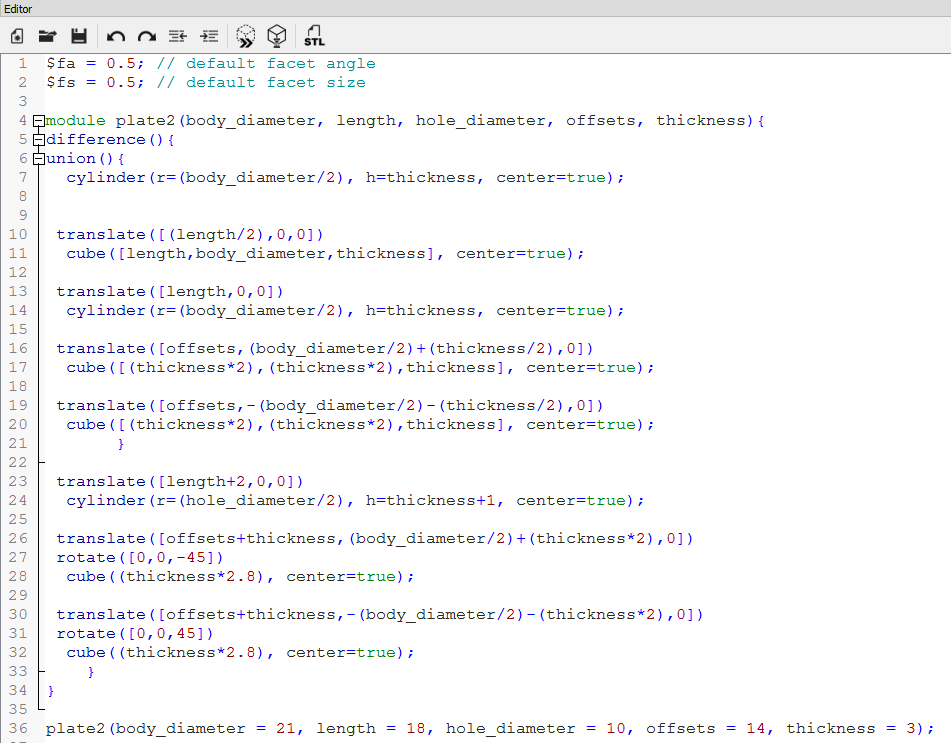Click the 'union' keyword on line 6
This screenshot has height=743, width=951.
pyautogui.click(x=70, y=159)
